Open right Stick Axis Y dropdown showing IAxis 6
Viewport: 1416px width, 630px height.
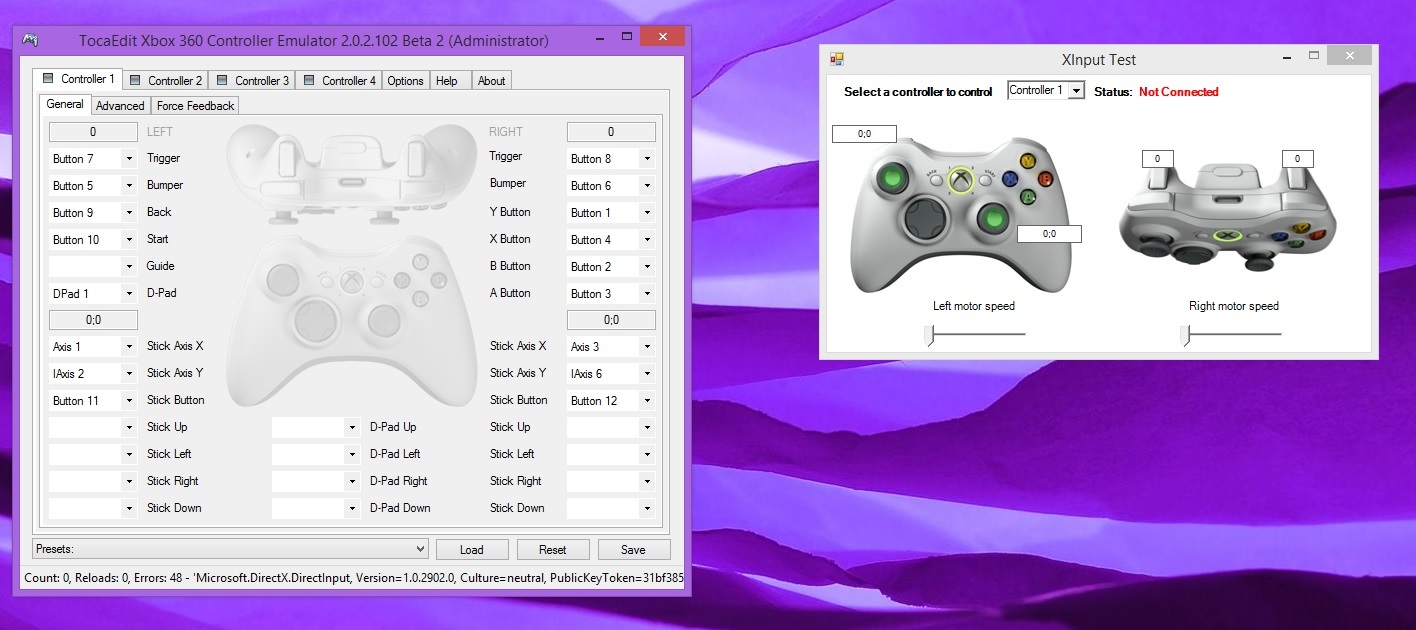pos(611,373)
